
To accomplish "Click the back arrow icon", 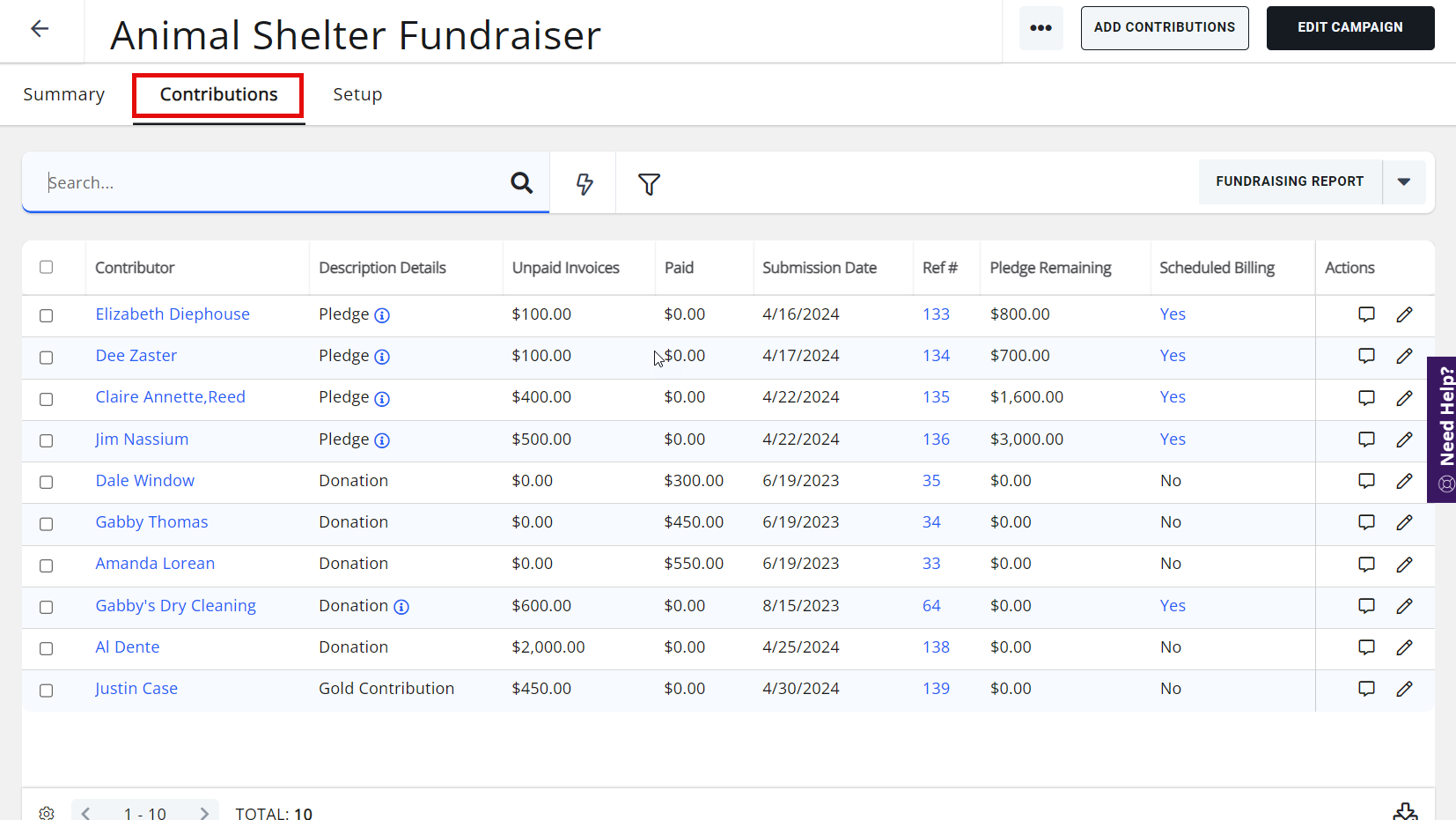I will click(40, 29).
